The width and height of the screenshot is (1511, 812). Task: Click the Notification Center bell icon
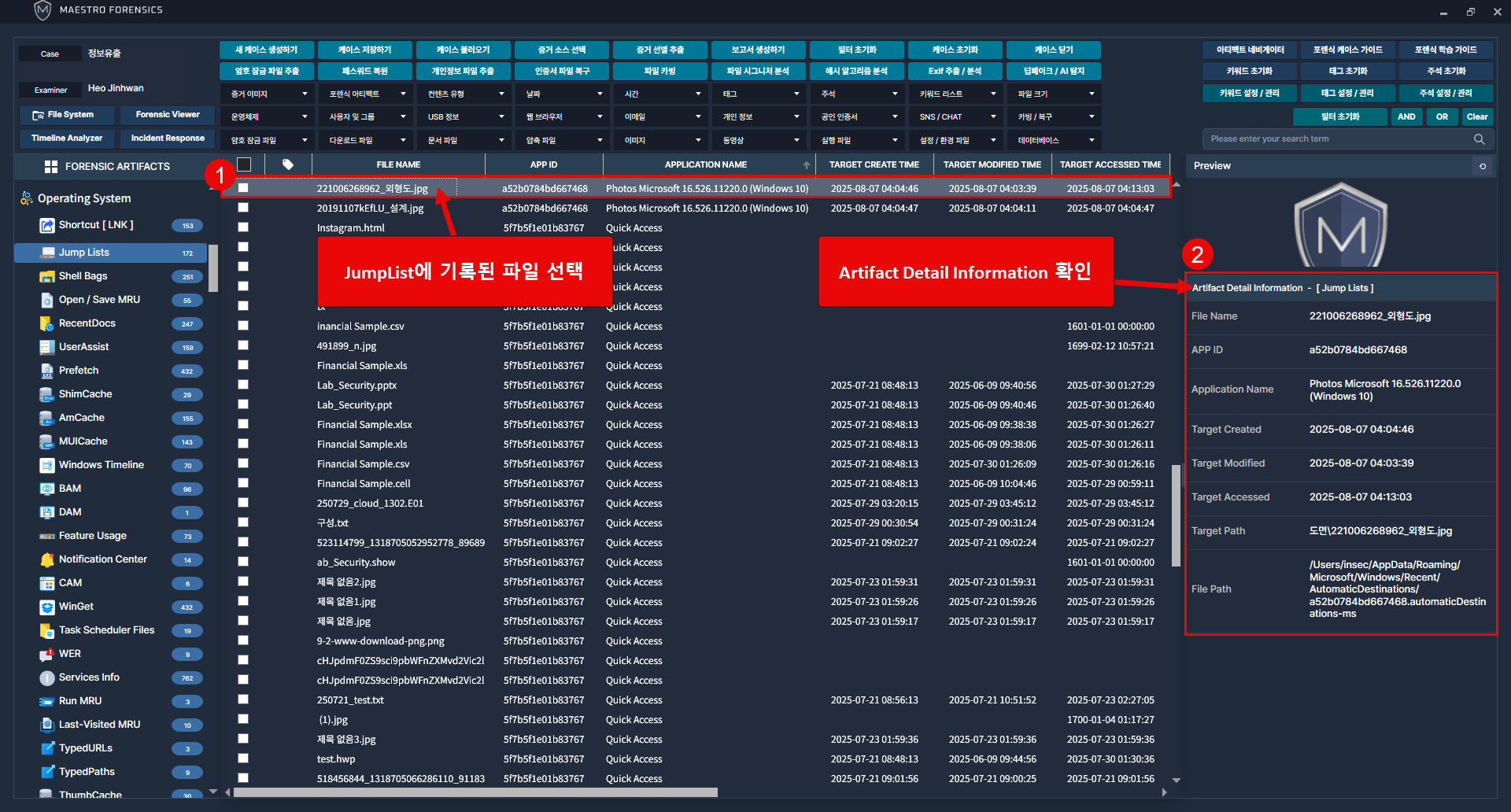46,559
